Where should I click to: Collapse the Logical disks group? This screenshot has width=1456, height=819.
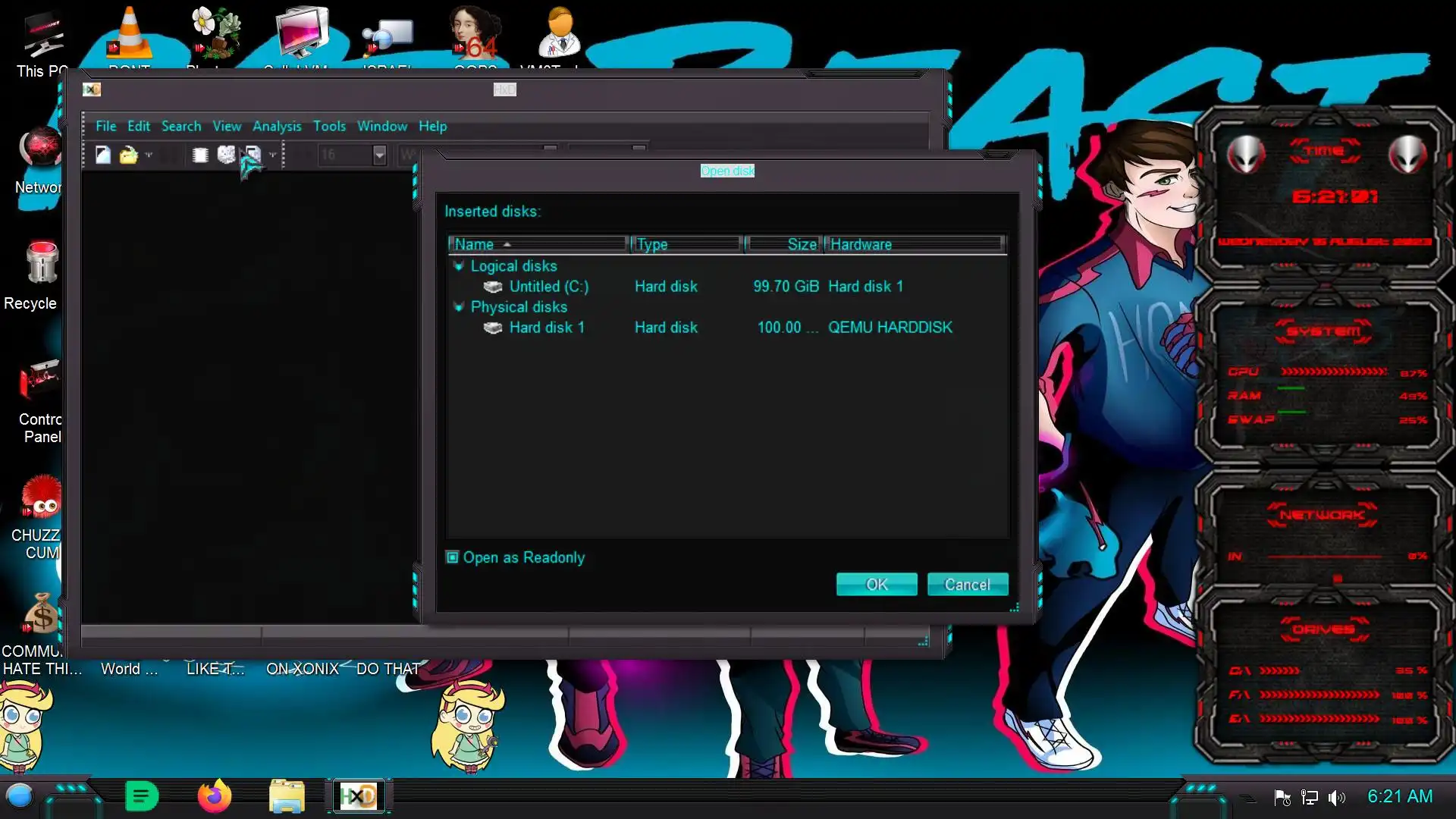[x=459, y=266]
